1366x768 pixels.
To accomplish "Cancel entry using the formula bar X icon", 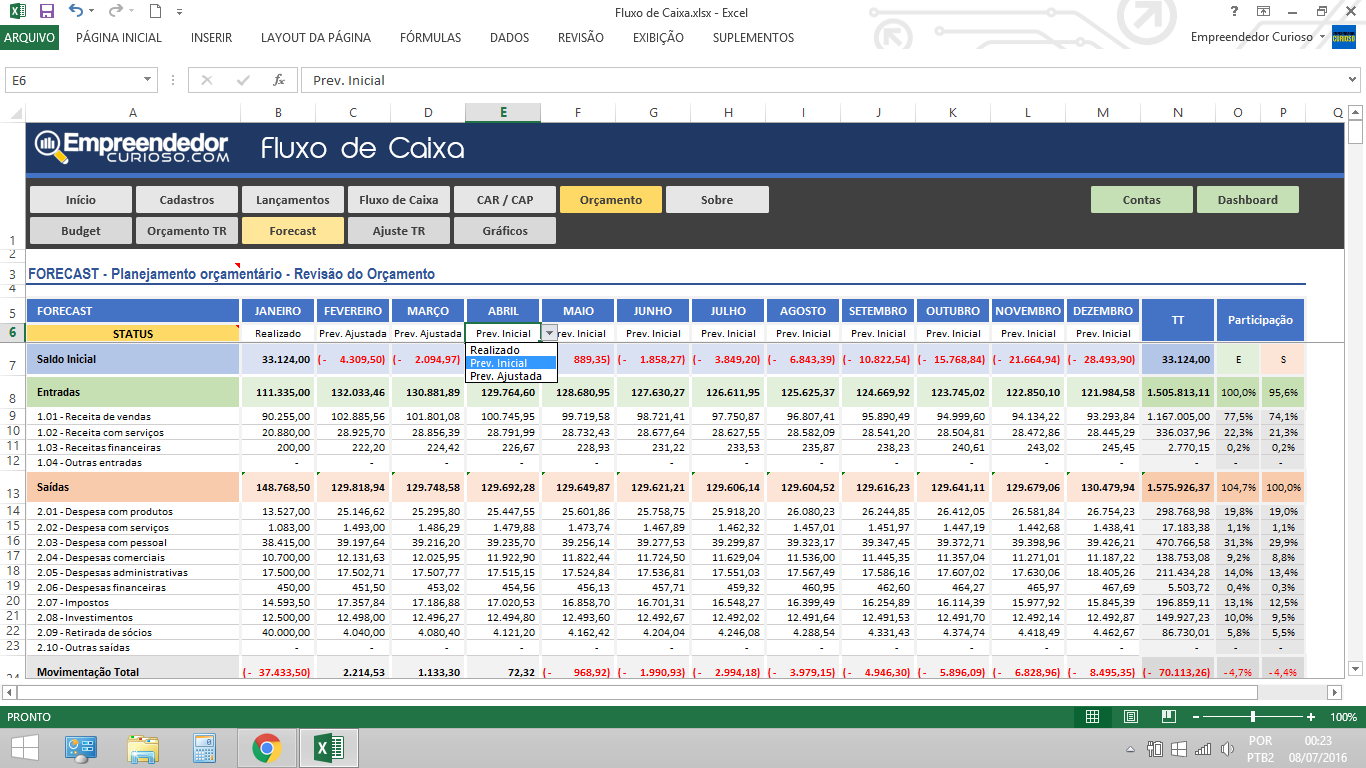I will (x=208, y=79).
